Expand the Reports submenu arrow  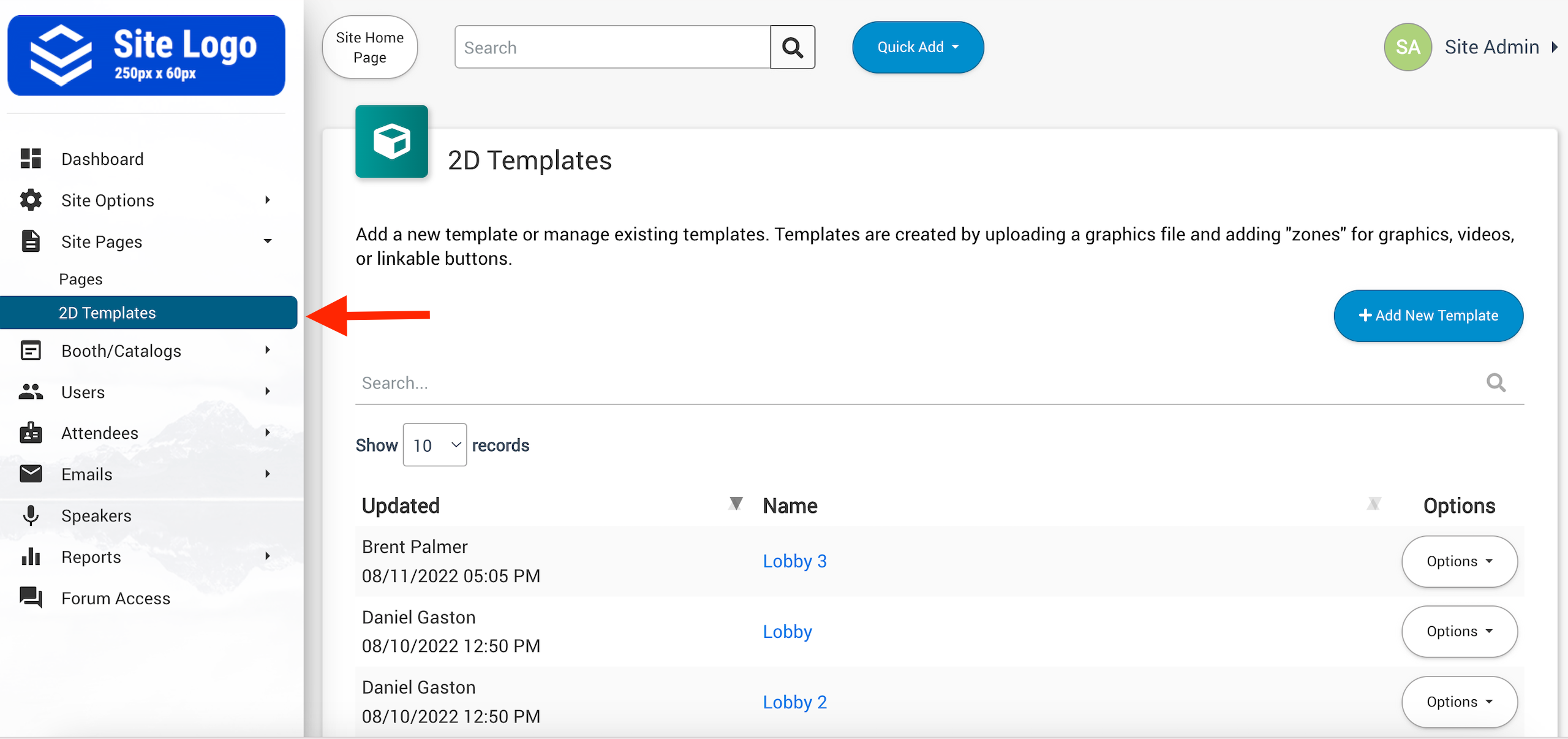point(268,556)
